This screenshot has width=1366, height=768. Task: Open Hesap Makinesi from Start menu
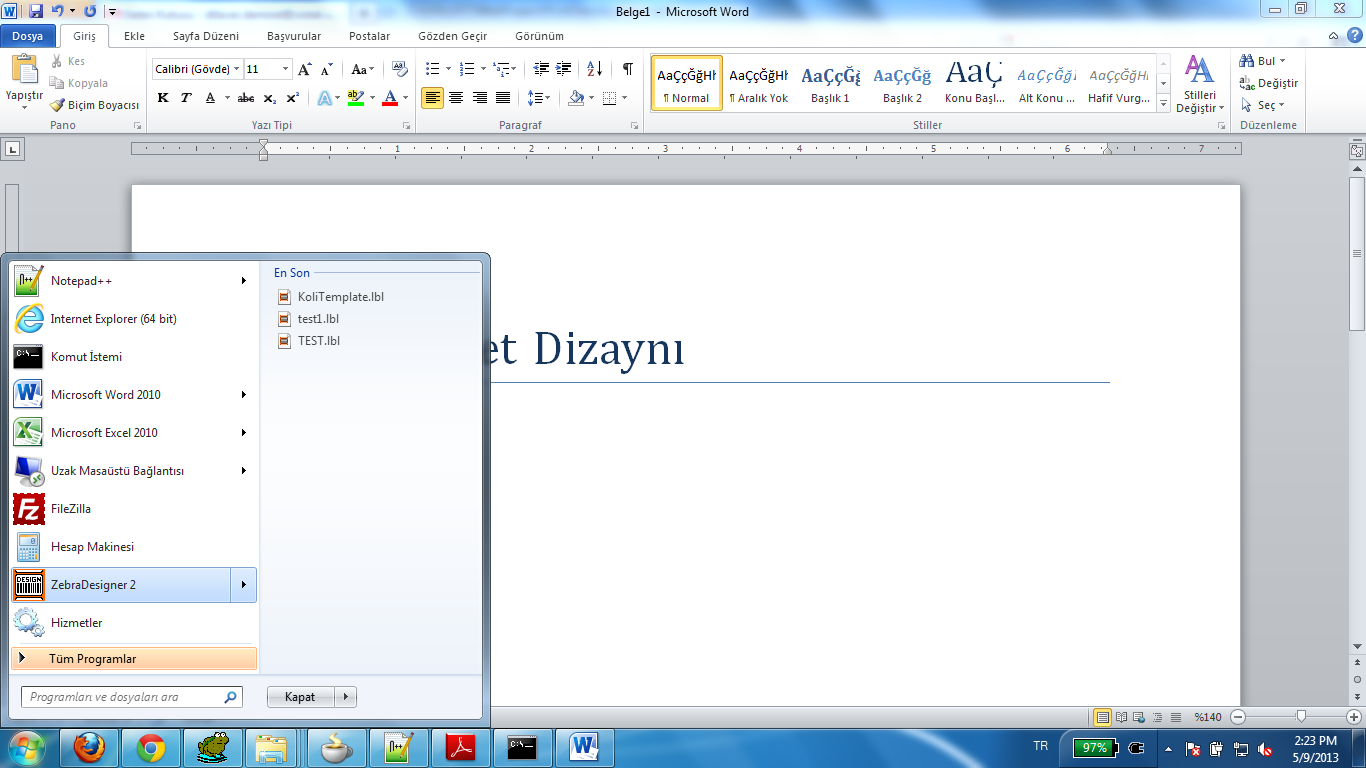pyautogui.click(x=133, y=547)
